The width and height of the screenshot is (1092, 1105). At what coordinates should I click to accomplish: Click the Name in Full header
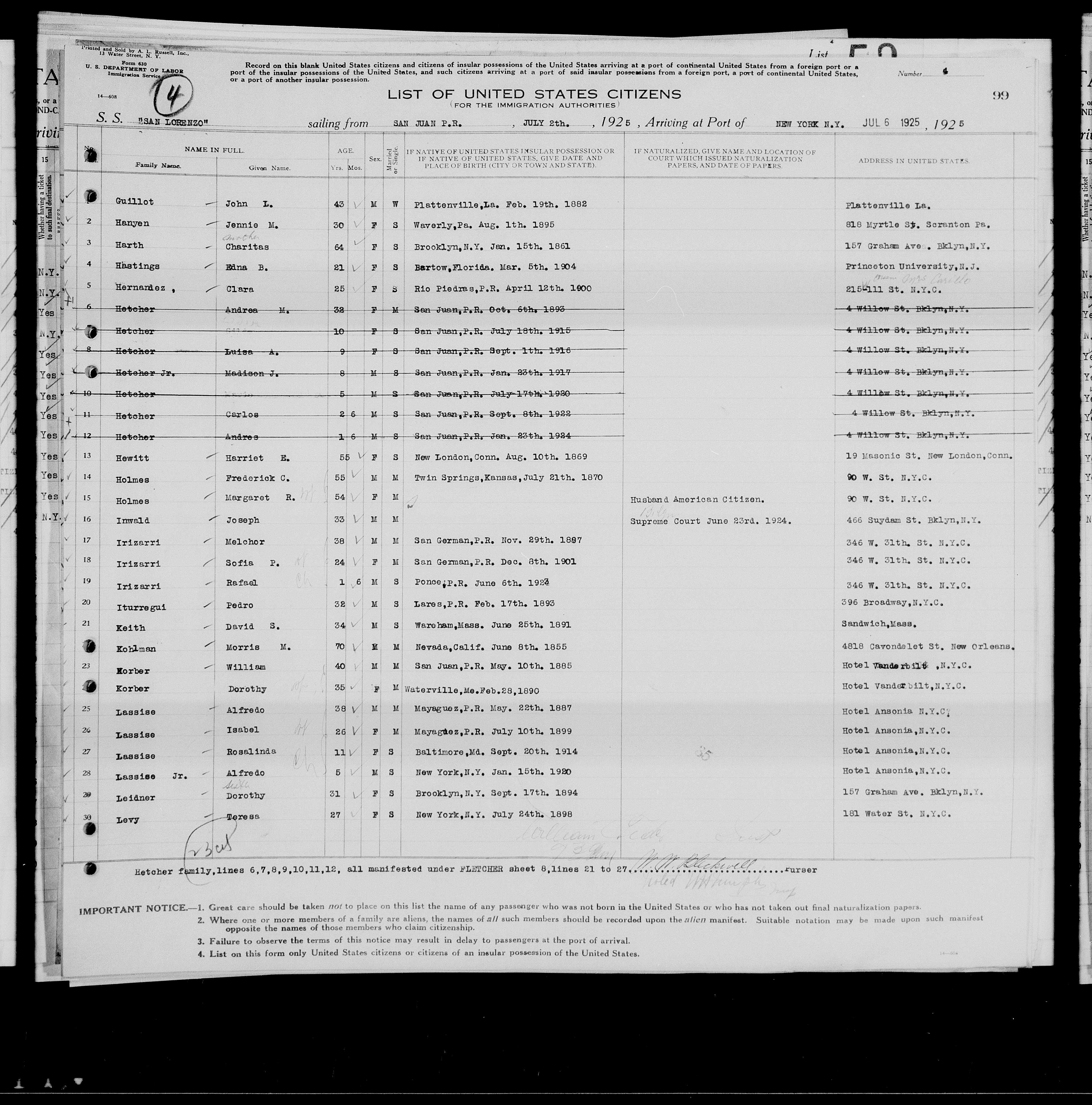coord(214,150)
